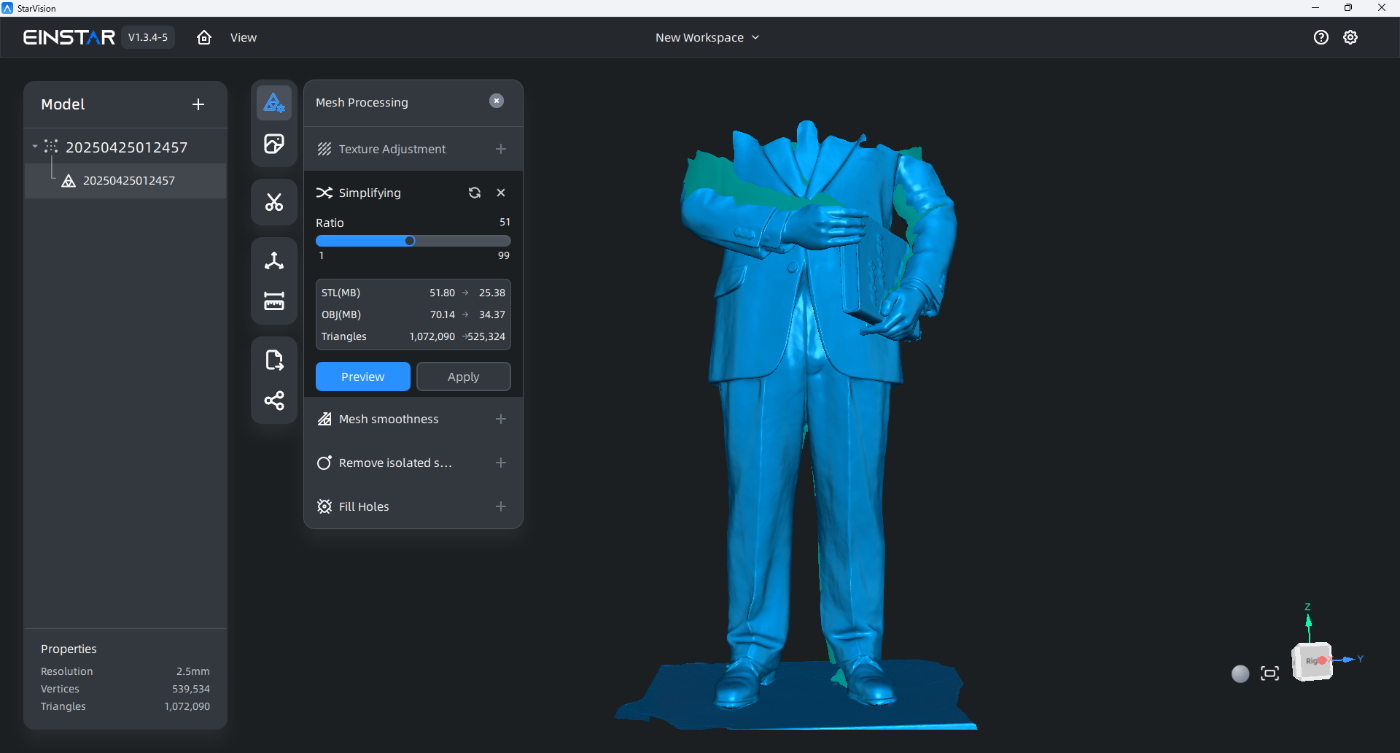Click the export file icon
The width and height of the screenshot is (1400, 753).
[x=274, y=360]
